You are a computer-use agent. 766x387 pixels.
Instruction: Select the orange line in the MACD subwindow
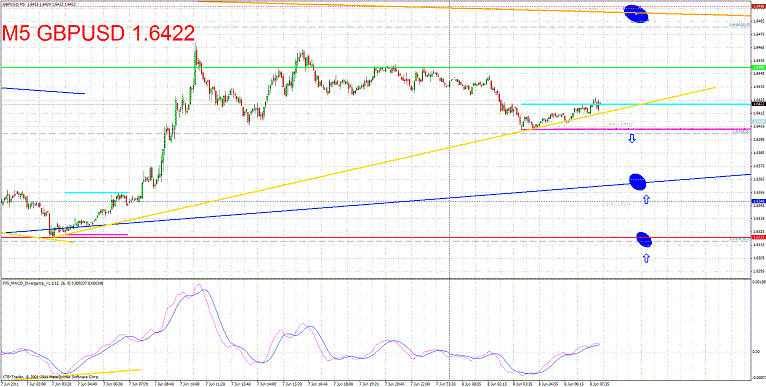(101, 372)
